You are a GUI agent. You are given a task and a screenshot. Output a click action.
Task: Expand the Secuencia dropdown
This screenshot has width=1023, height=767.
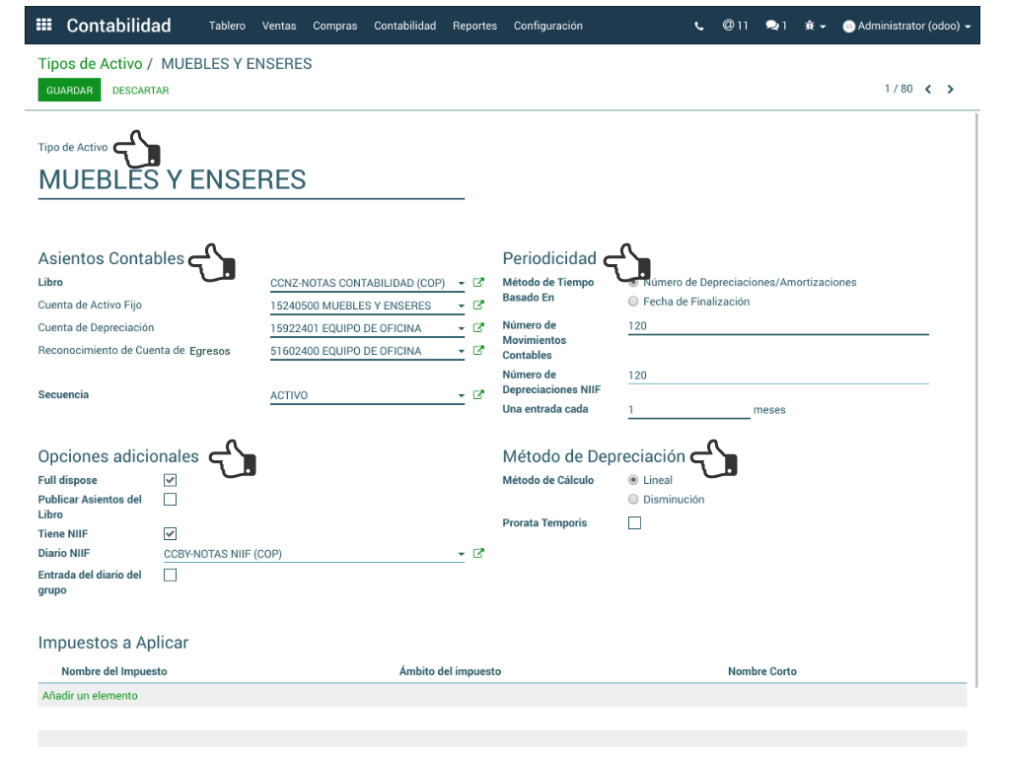461,396
